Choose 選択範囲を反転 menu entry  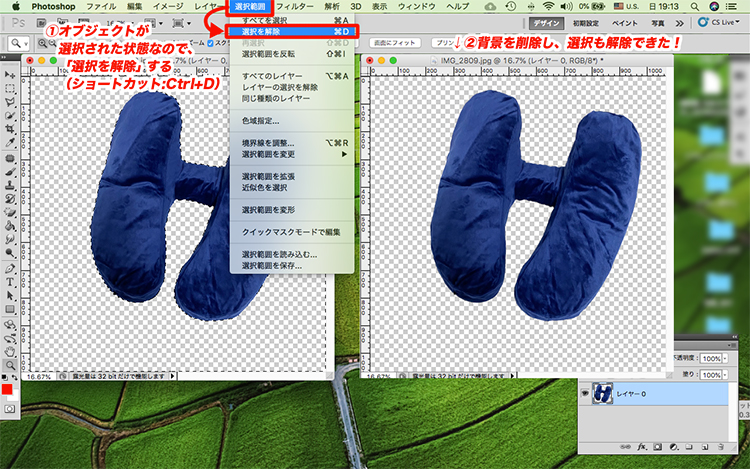point(292,54)
